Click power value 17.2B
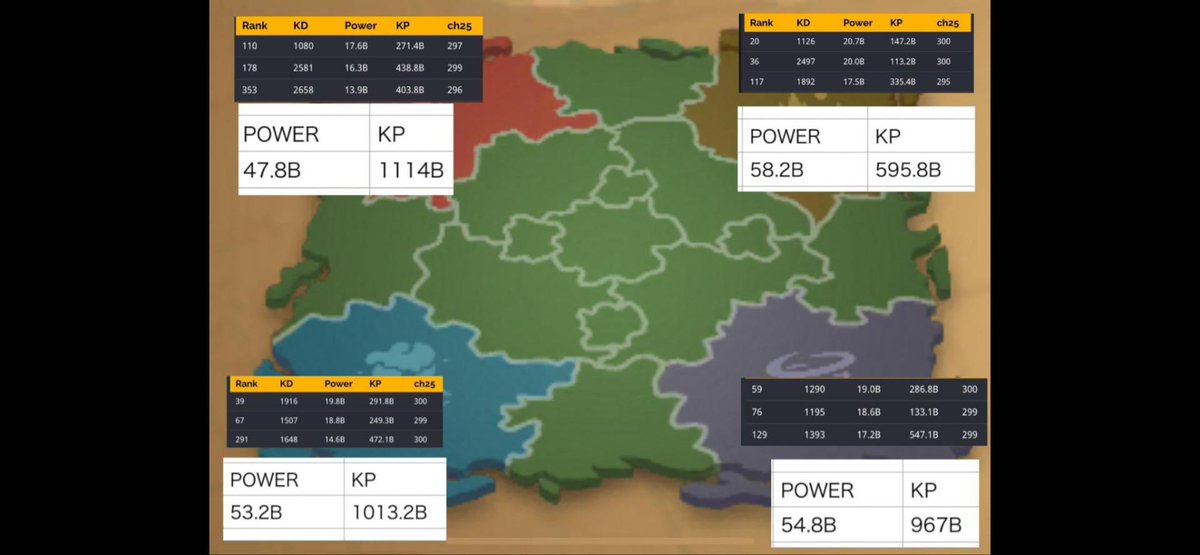The width and height of the screenshot is (1200, 555). pyautogui.click(x=868, y=435)
